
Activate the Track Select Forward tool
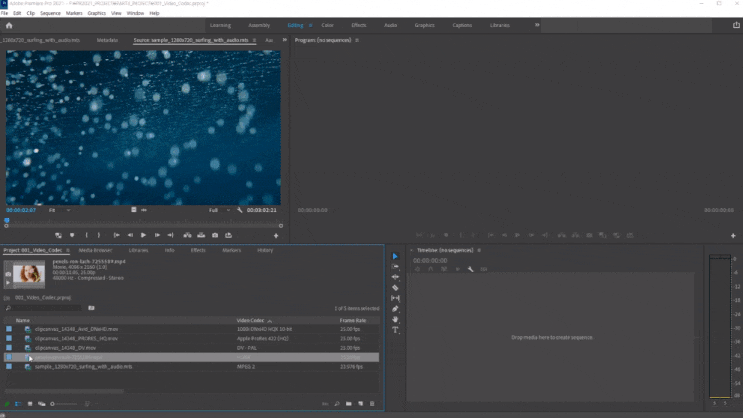click(x=395, y=266)
